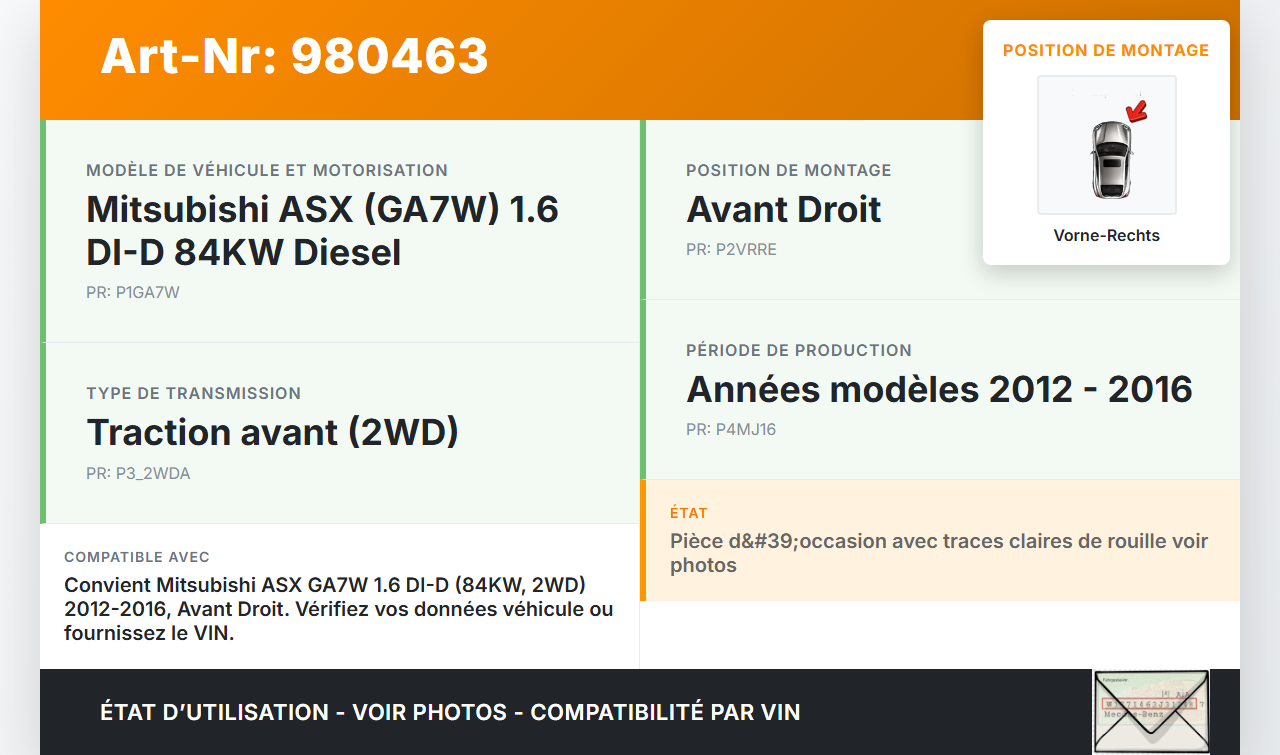
Task: Click the PR: P4MJ16 code
Action: click(731, 430)
